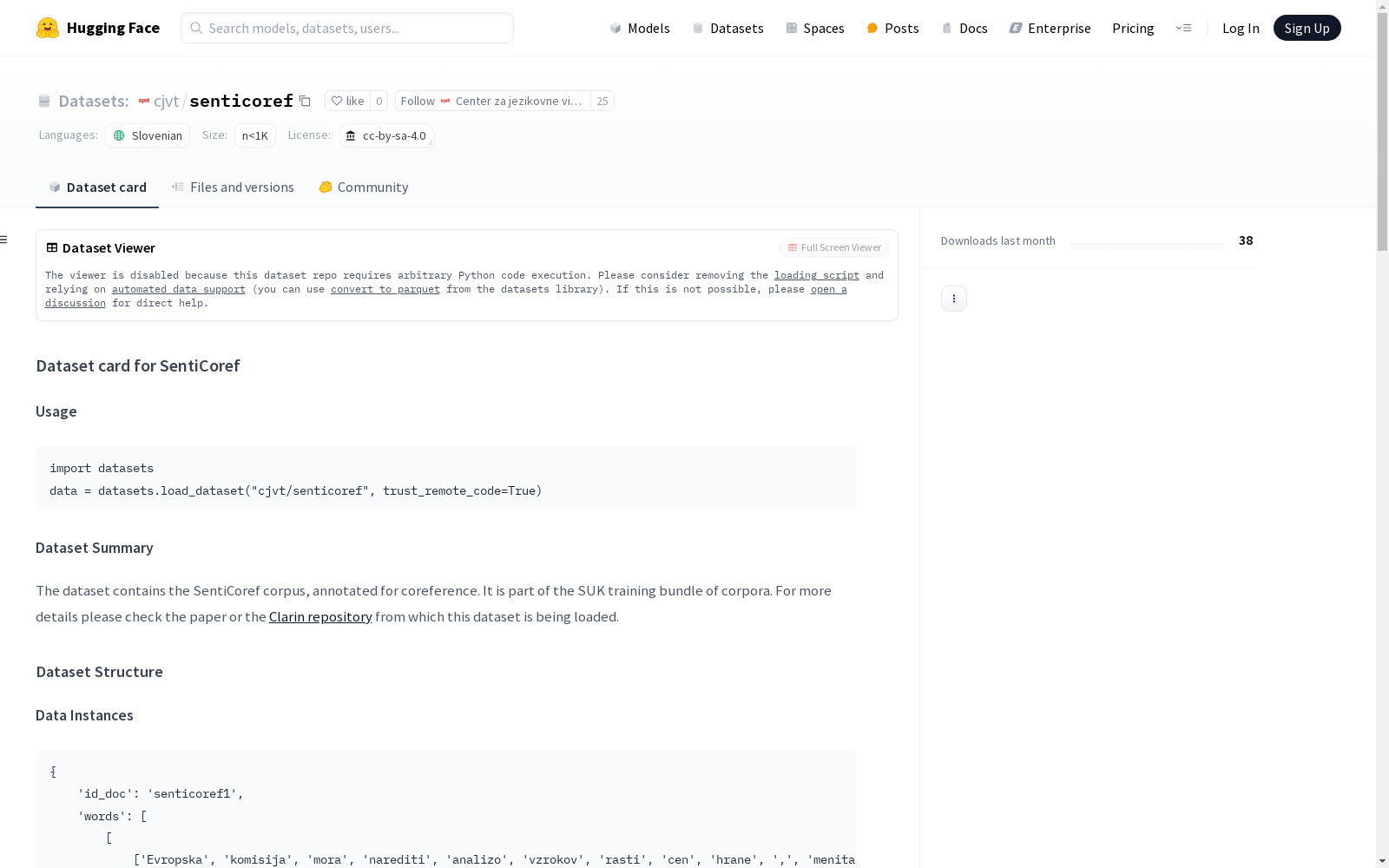Open Posts from the top navigation
The width and height of the screenshot is (1389, 868).
tap(892, 28)
